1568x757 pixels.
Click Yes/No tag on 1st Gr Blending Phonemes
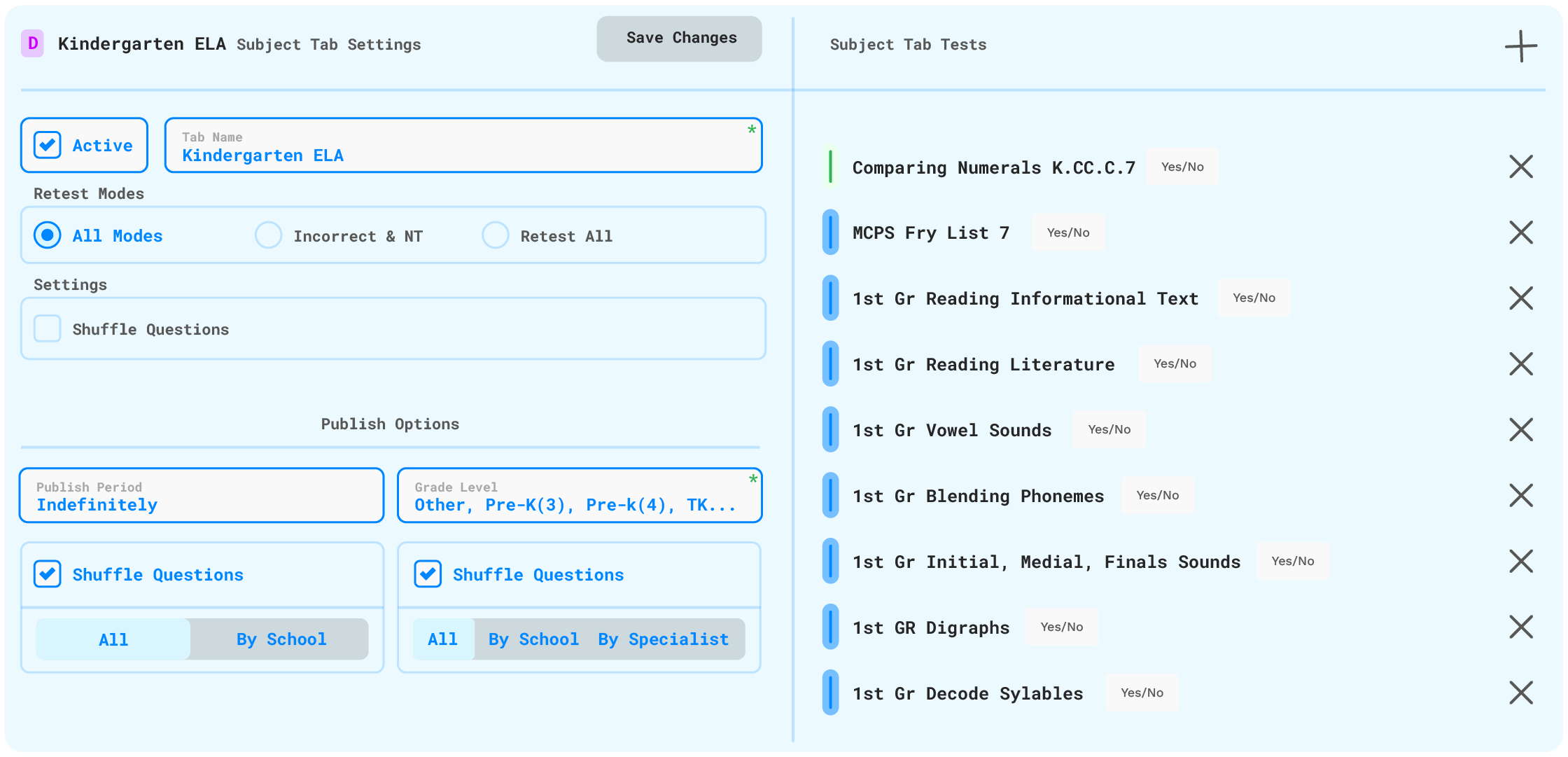click(1157, 495)
